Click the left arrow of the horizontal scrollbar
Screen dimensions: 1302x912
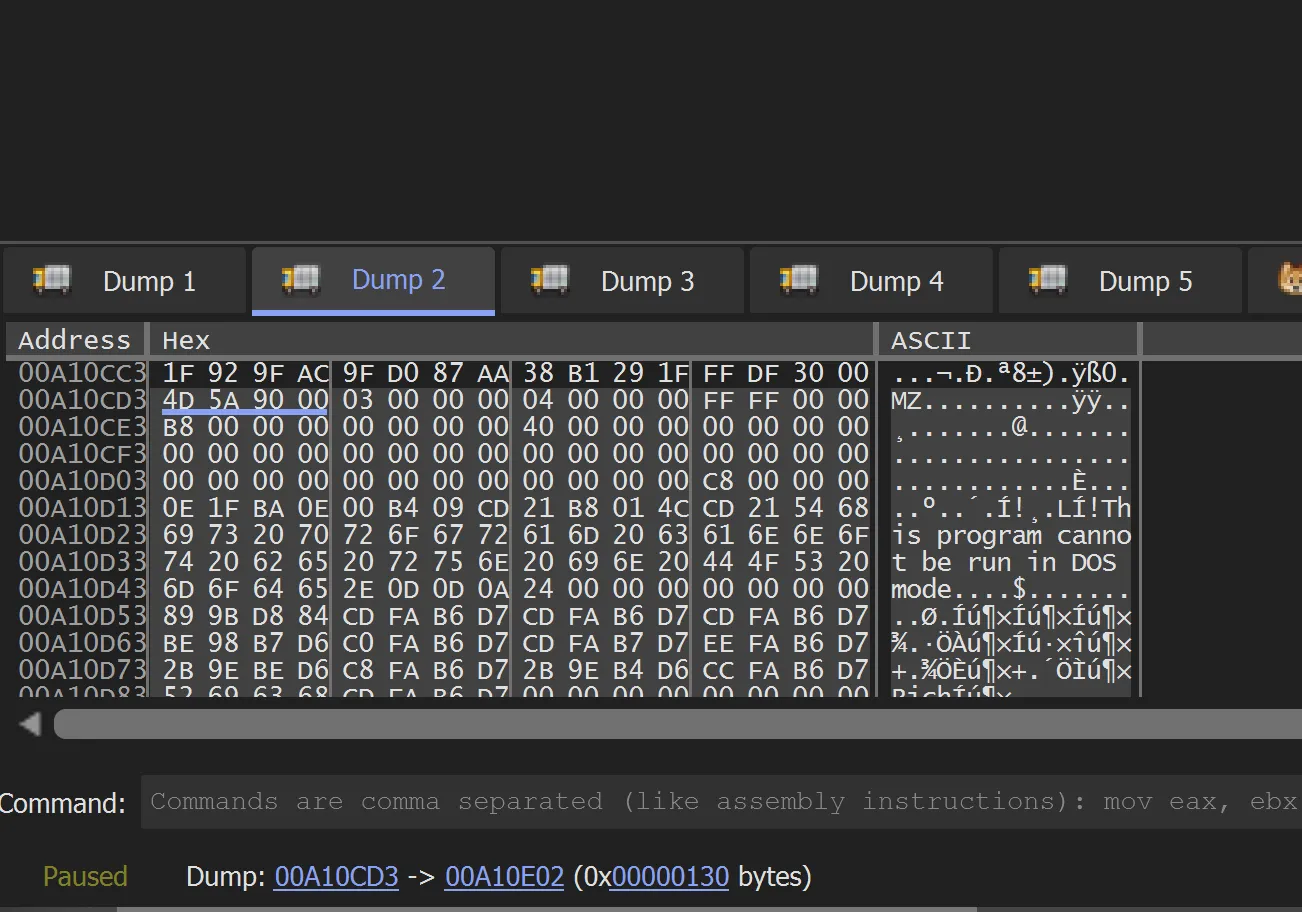(x=30, y=724)
